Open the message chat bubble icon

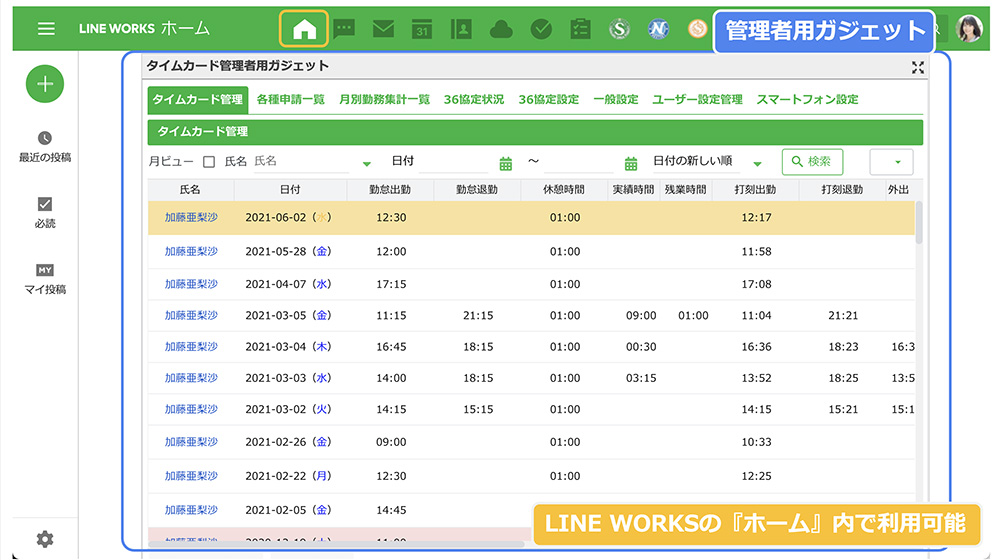[x=344, y=29]
